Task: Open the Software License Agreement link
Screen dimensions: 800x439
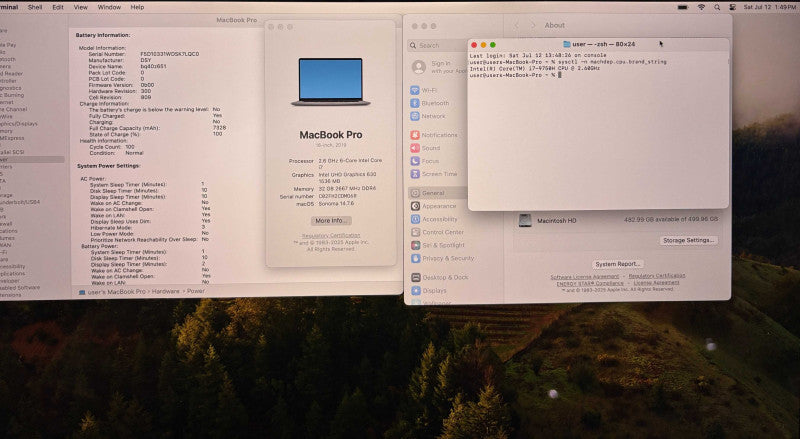Action: [585, 277]
